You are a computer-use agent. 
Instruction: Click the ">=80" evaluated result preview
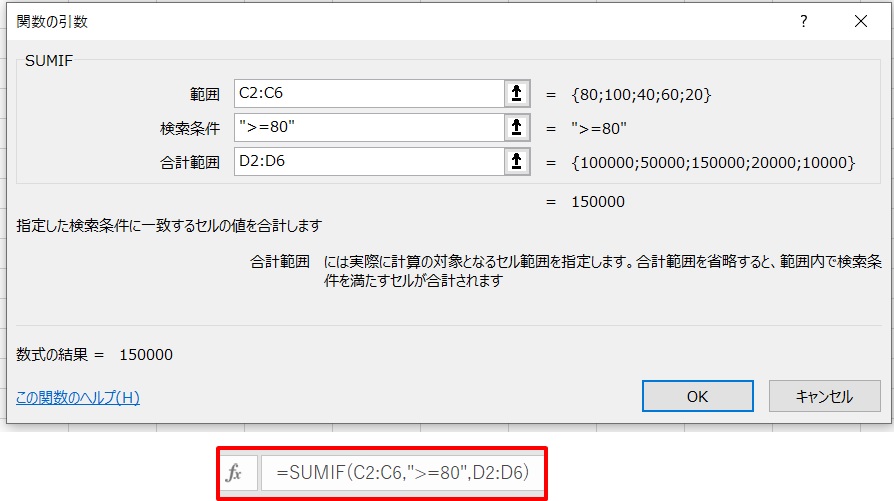[x=599, y=129]
